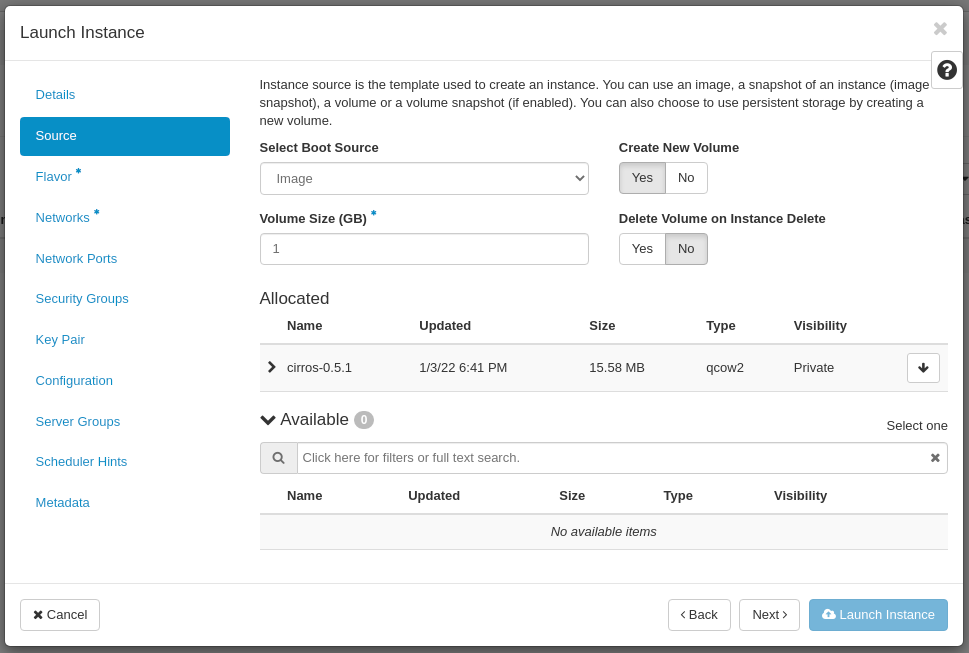Go to the Security Groups tab
This screenshot has width=969, height=653.
tap(82, 298)
